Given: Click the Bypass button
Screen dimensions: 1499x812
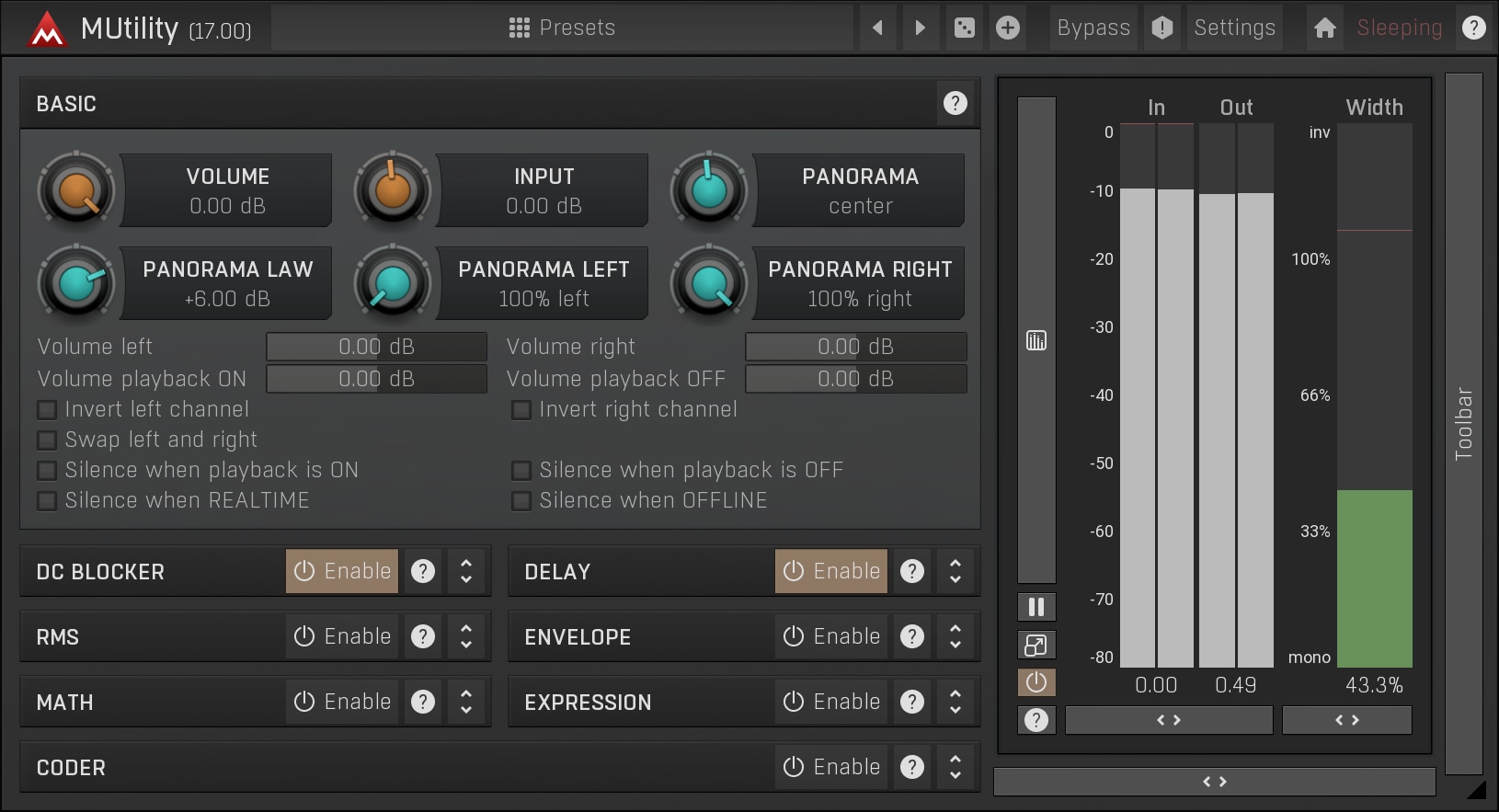Looking at the screenshot, I should [1093, 28].
